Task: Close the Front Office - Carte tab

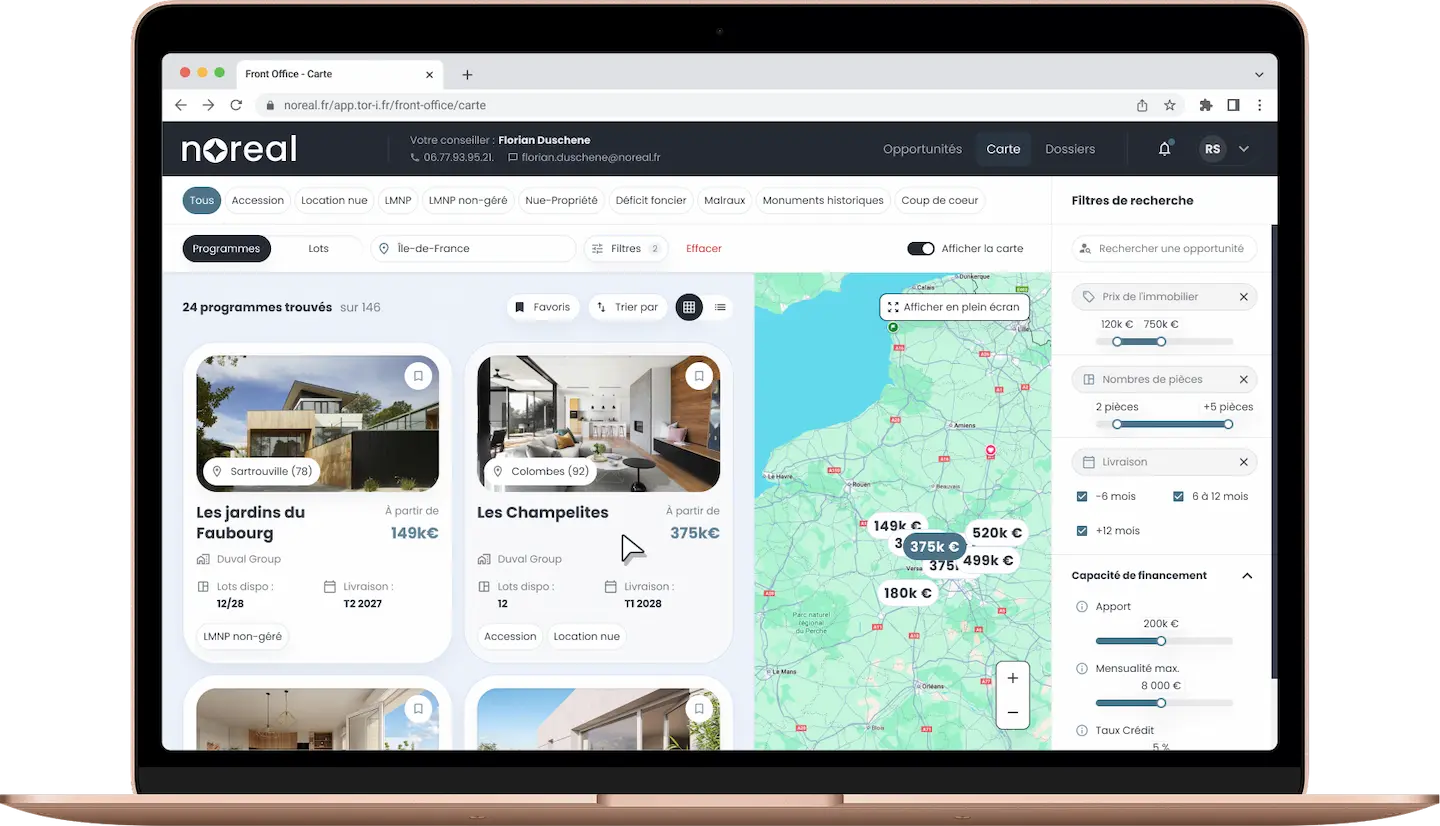Action: (430, 75)
